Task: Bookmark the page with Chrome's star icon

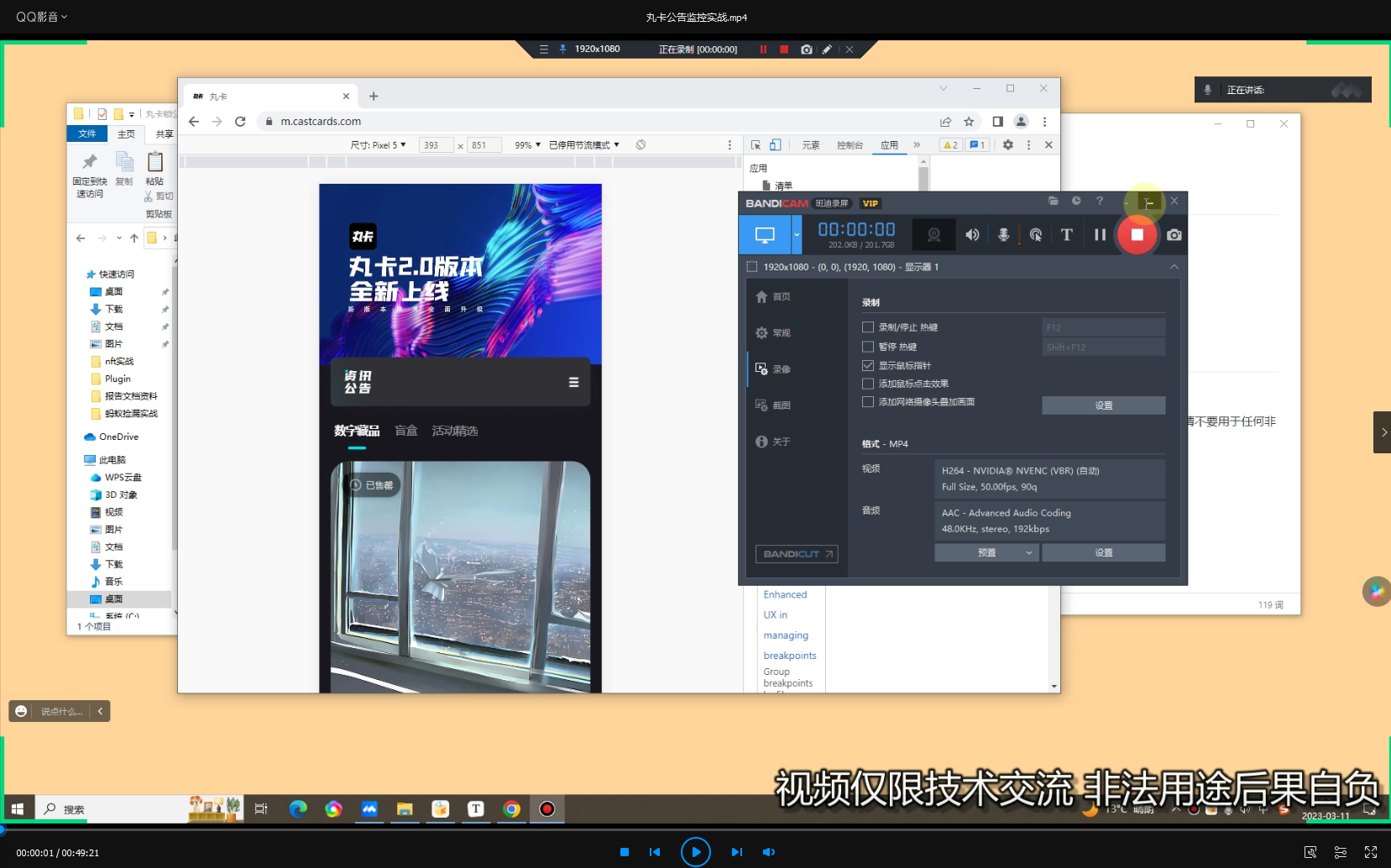Action: [969, 122]
